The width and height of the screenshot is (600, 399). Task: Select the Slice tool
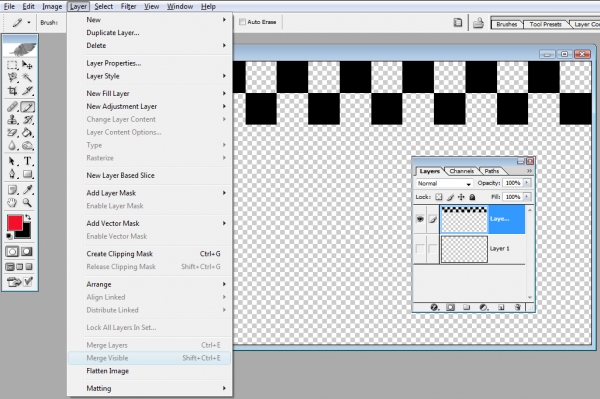click(x=27, y=91)
